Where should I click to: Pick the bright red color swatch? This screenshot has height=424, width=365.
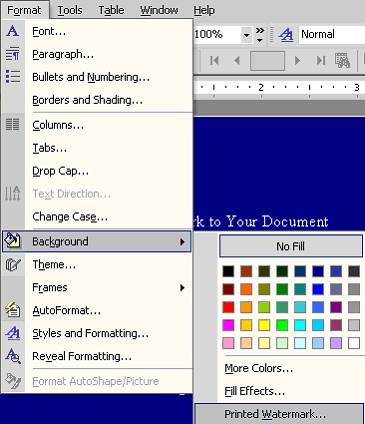pyautogui.click(x=228, y=307)
